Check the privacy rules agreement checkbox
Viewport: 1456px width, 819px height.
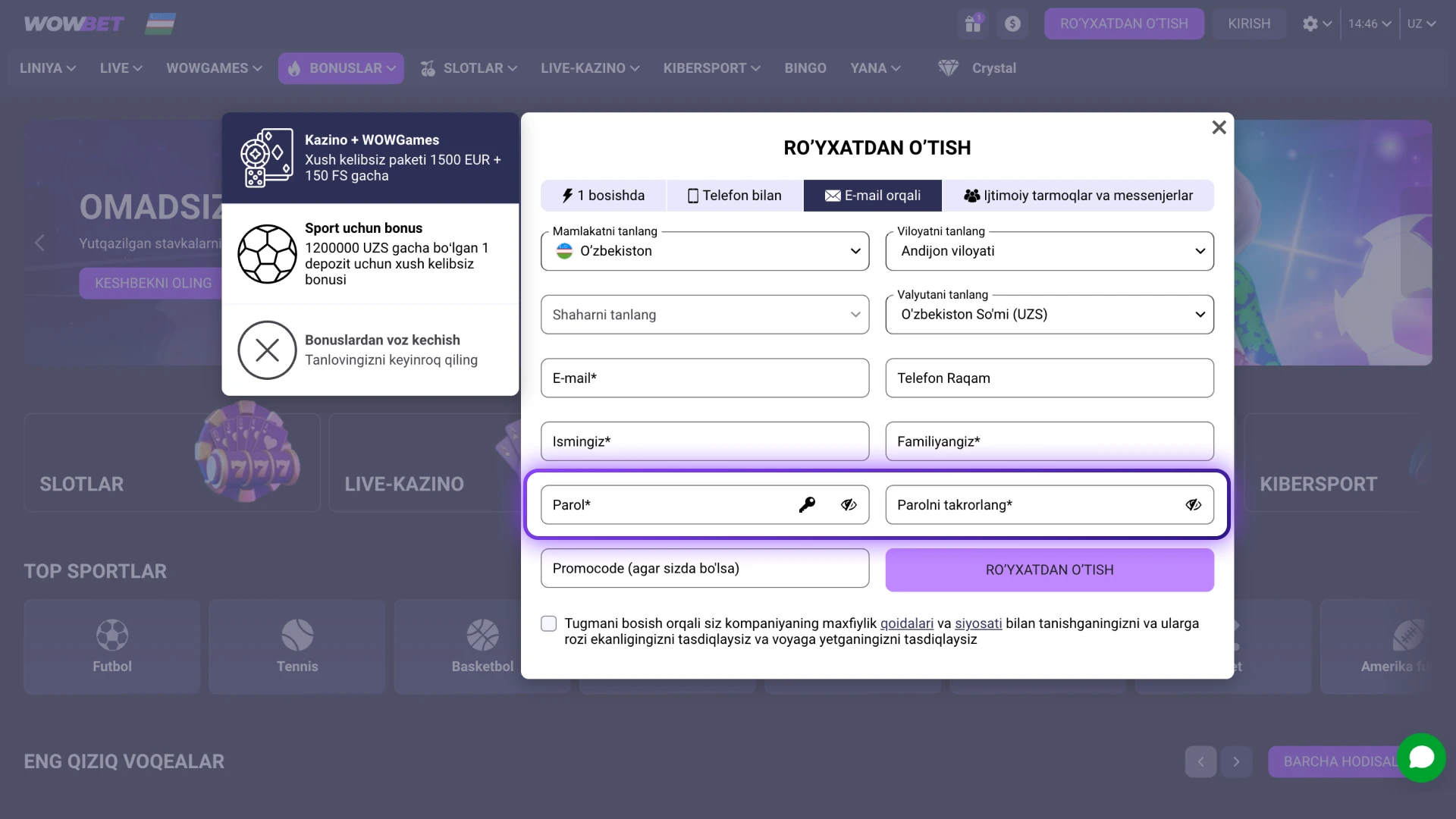click(x=549, y=623)
